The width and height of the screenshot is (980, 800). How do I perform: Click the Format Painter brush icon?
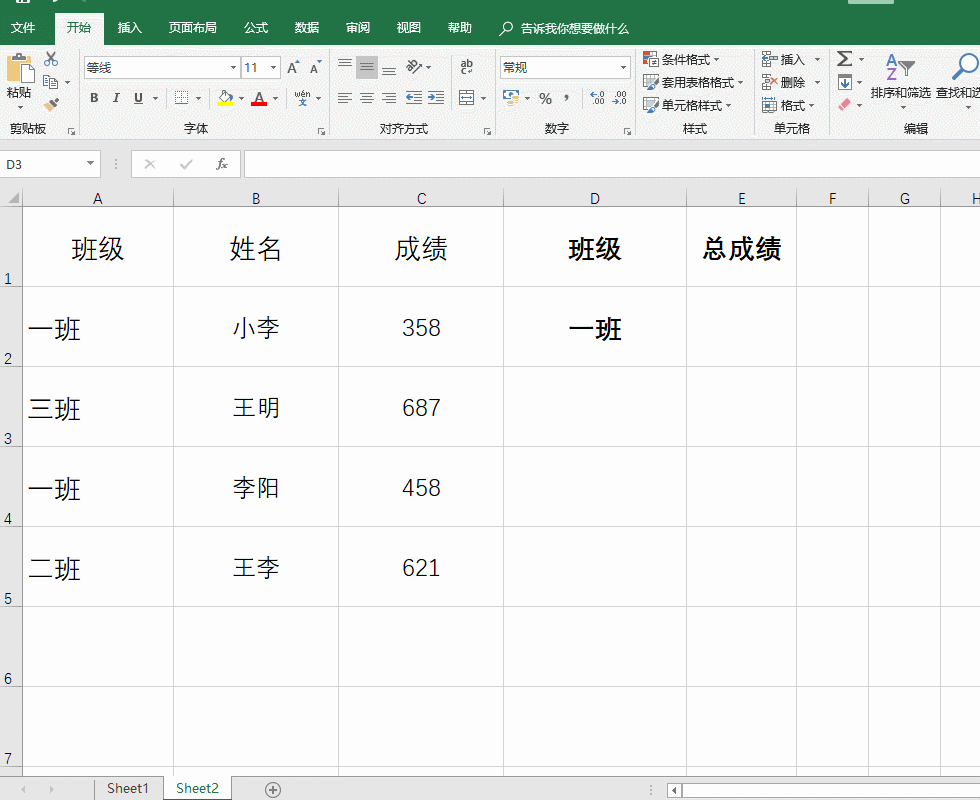[51, 104]
